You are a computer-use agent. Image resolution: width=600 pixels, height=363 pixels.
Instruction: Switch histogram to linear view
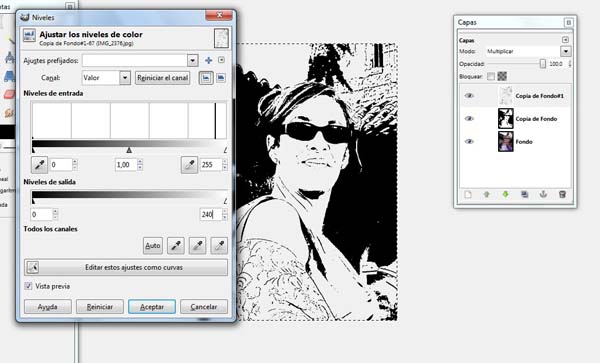206,78
